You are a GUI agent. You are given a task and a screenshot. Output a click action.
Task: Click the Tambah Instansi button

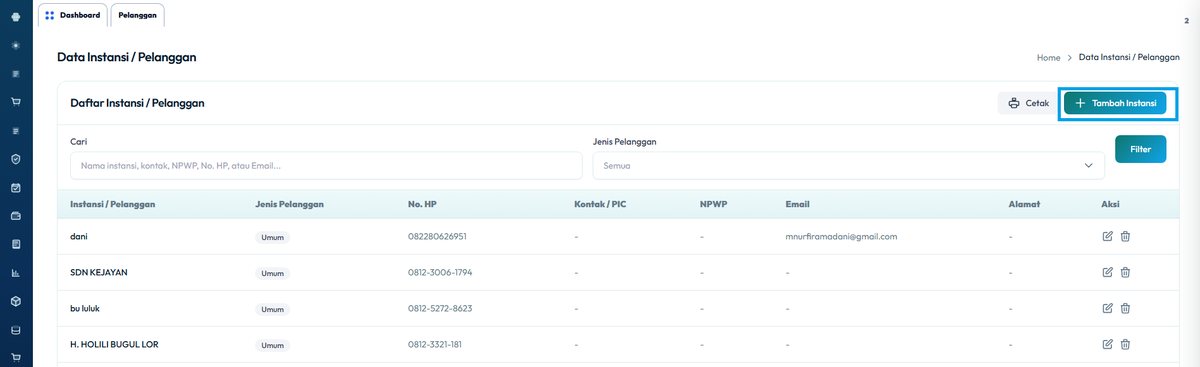coord(1115,103)
